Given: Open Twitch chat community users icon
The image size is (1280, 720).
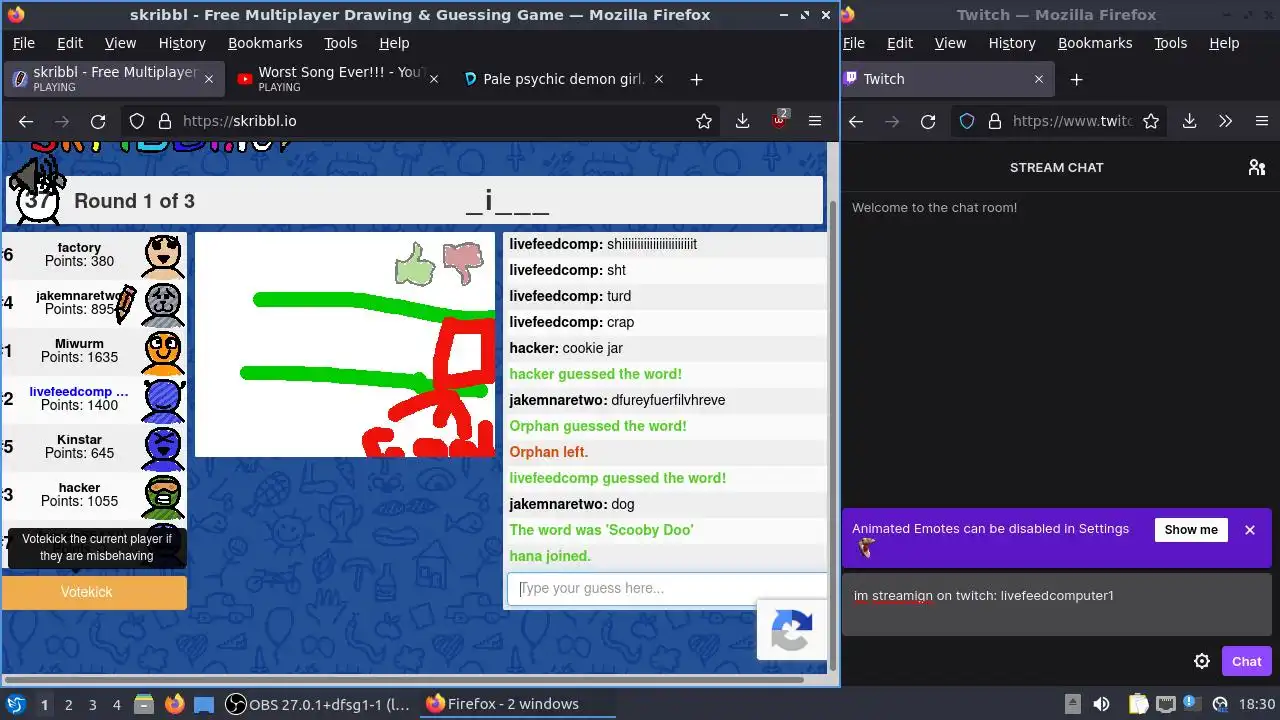Looking at the screenshot, I should coord(1257,167).
